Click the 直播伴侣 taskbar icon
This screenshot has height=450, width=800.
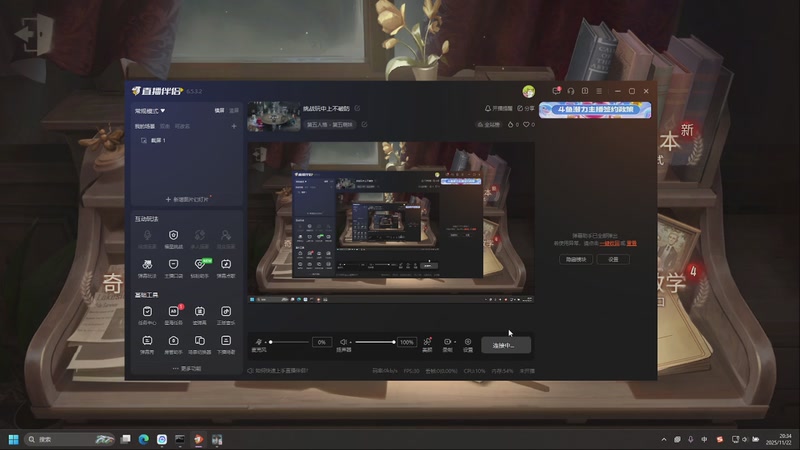coord(198,439)
